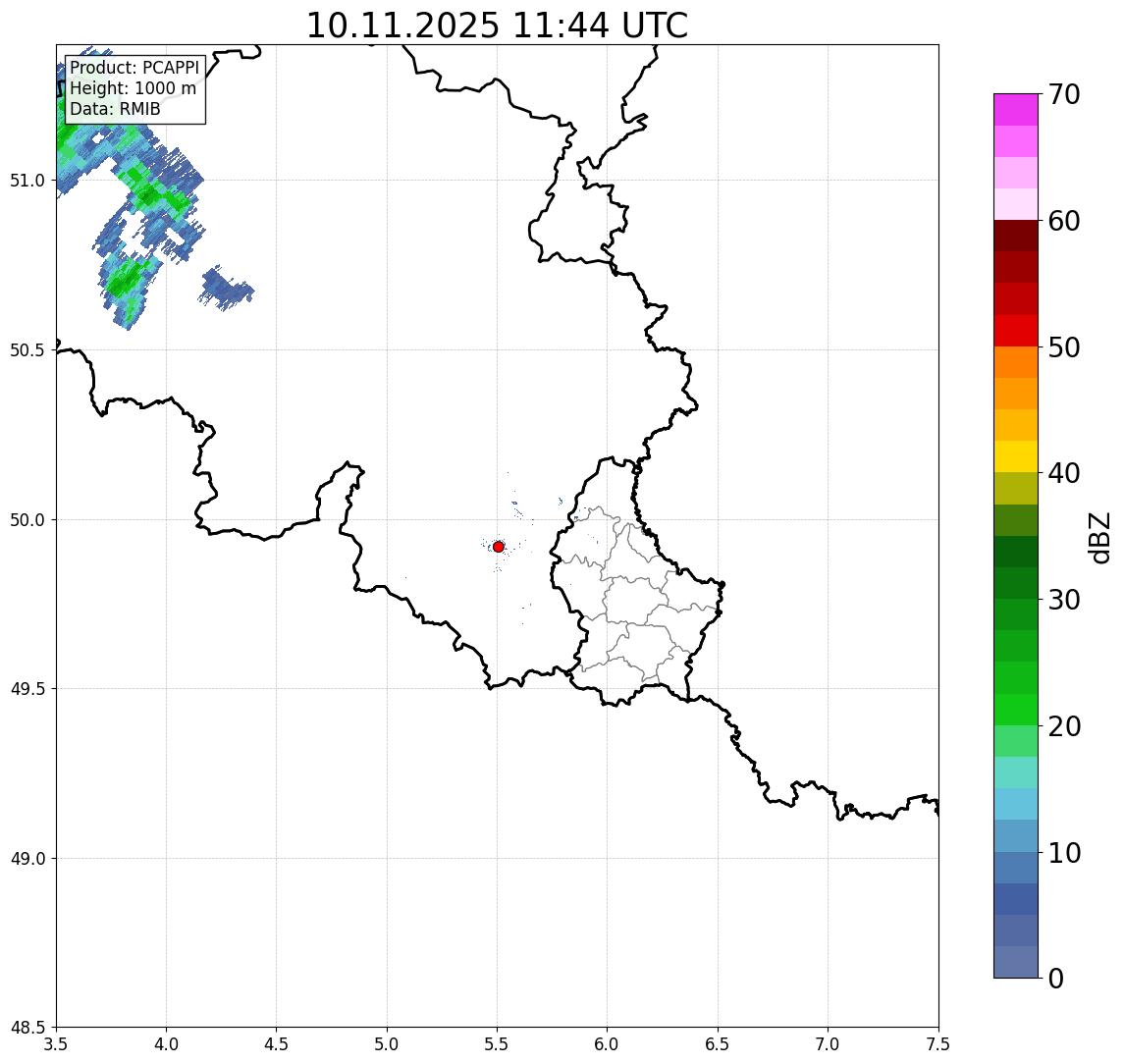Click the longitude tick label "5.5"
The width and height of the screenshot is (1124, 1064).
click(497, 1044)
